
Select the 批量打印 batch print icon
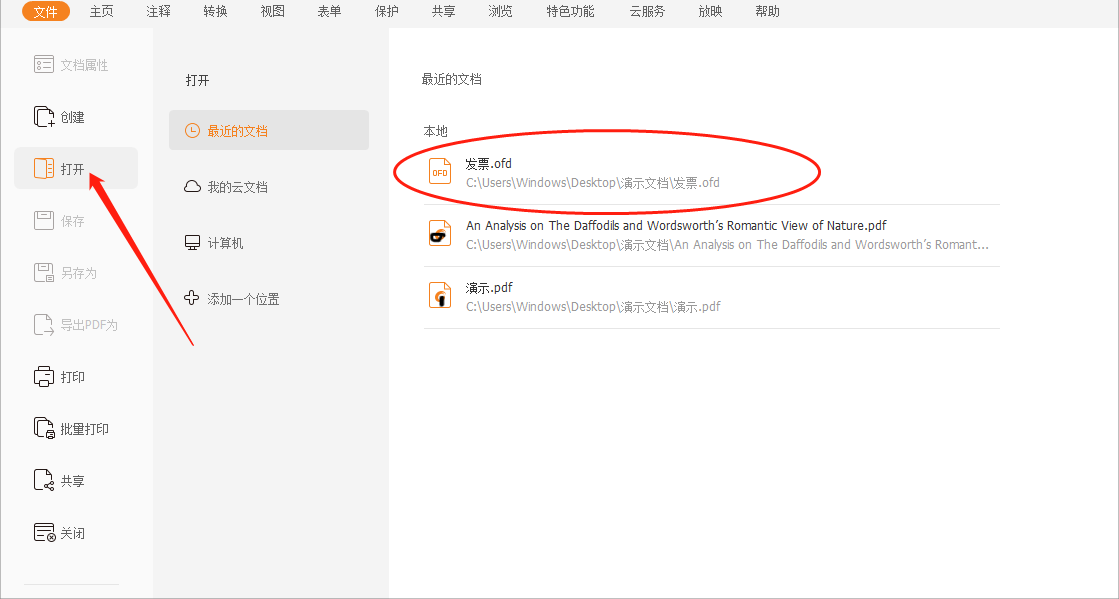click(x=44, y=428)
